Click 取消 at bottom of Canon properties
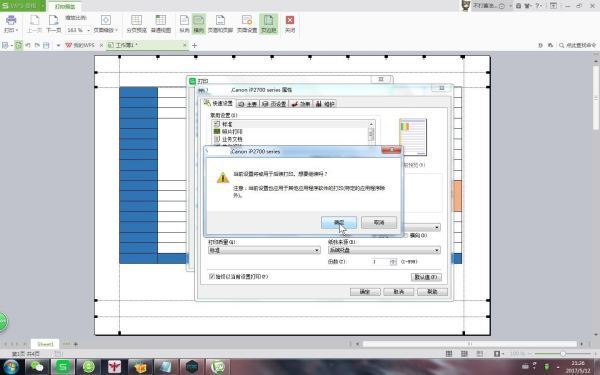This screenshot has width=600, height=375. coord(399,292)
